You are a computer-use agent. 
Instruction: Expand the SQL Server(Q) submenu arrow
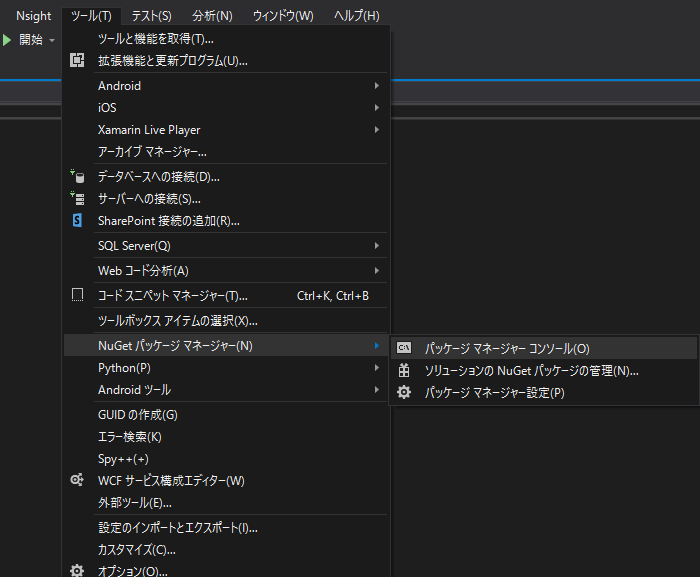[x=377, y=246]
